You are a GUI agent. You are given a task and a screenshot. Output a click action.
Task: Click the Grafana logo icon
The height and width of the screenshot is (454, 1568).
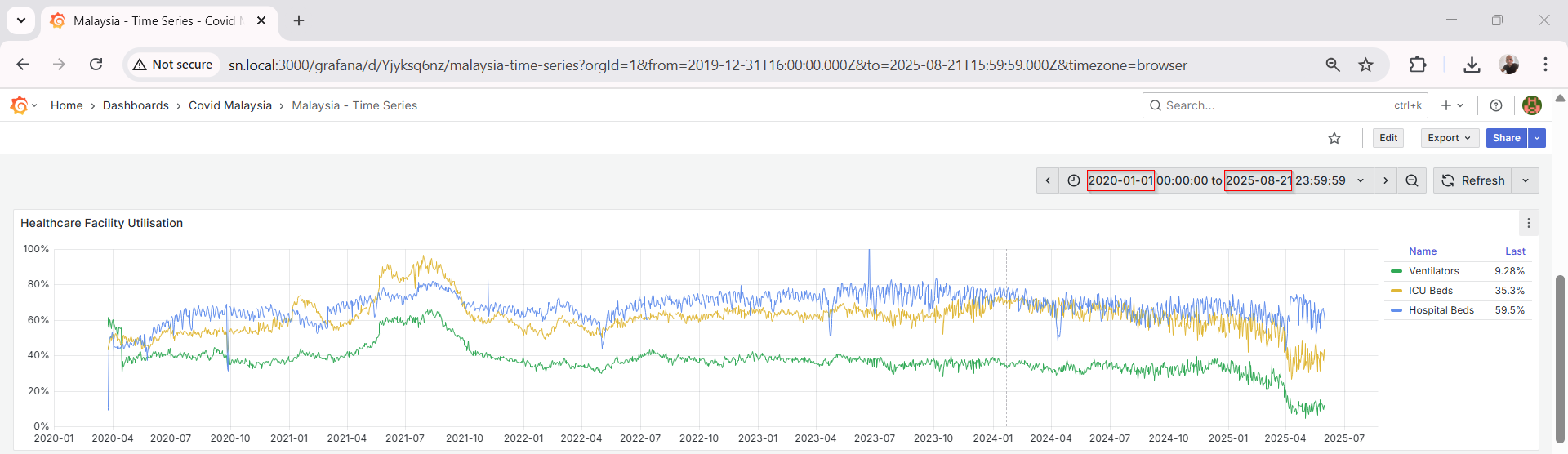(x=20, y=105)
